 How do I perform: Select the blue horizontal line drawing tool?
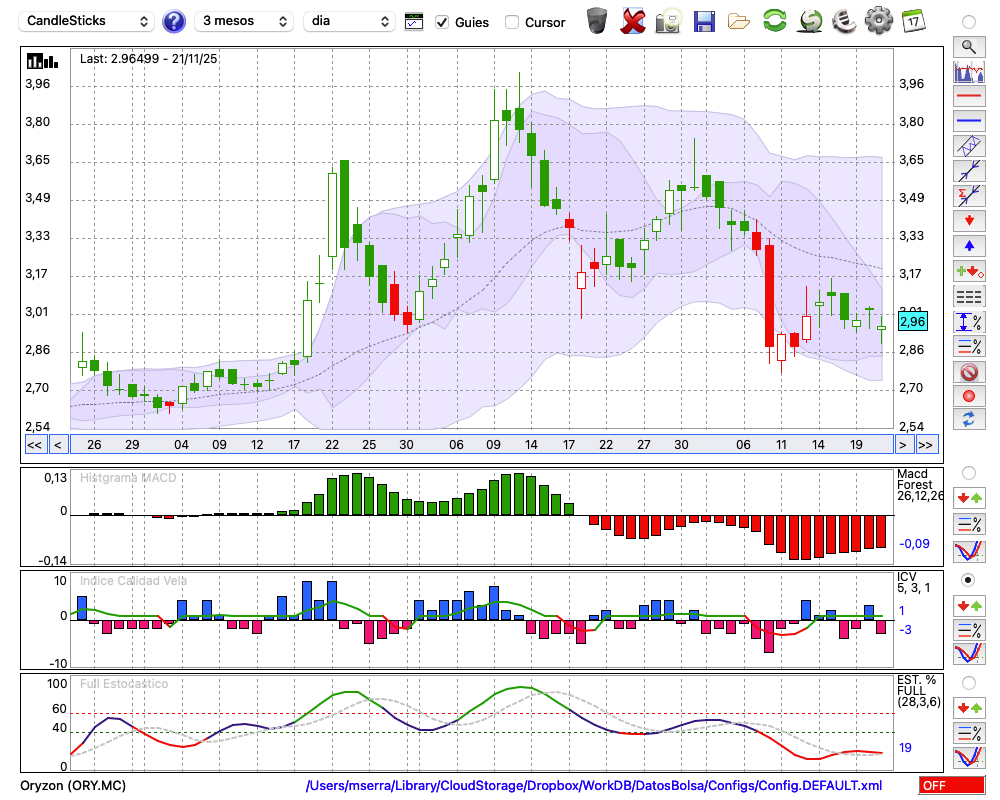[x=968, y=121]
